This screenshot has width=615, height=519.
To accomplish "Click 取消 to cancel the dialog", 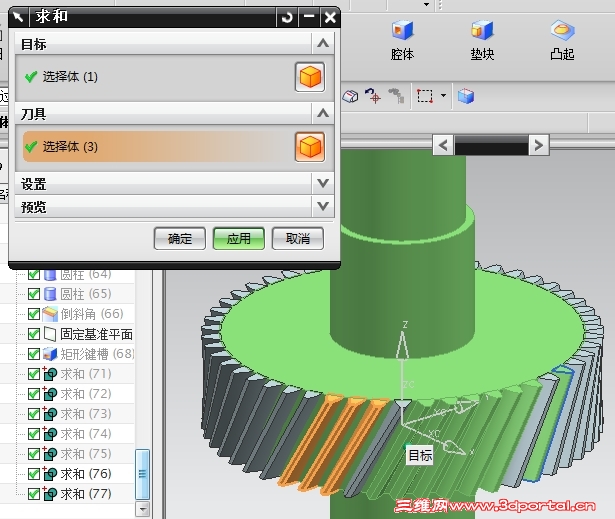I will coord(298,239).
